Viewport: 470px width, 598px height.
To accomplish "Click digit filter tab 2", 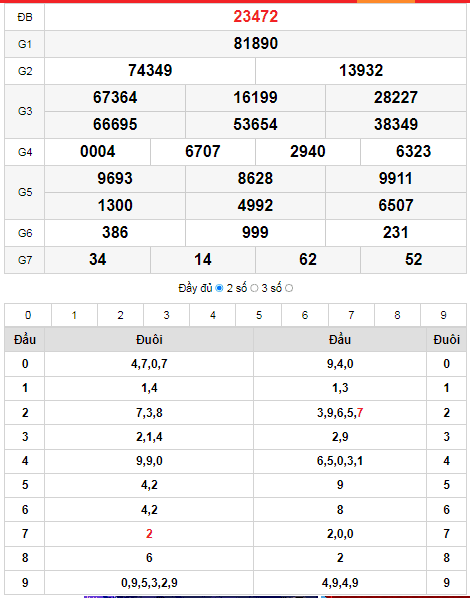I will tap(120, 315).
